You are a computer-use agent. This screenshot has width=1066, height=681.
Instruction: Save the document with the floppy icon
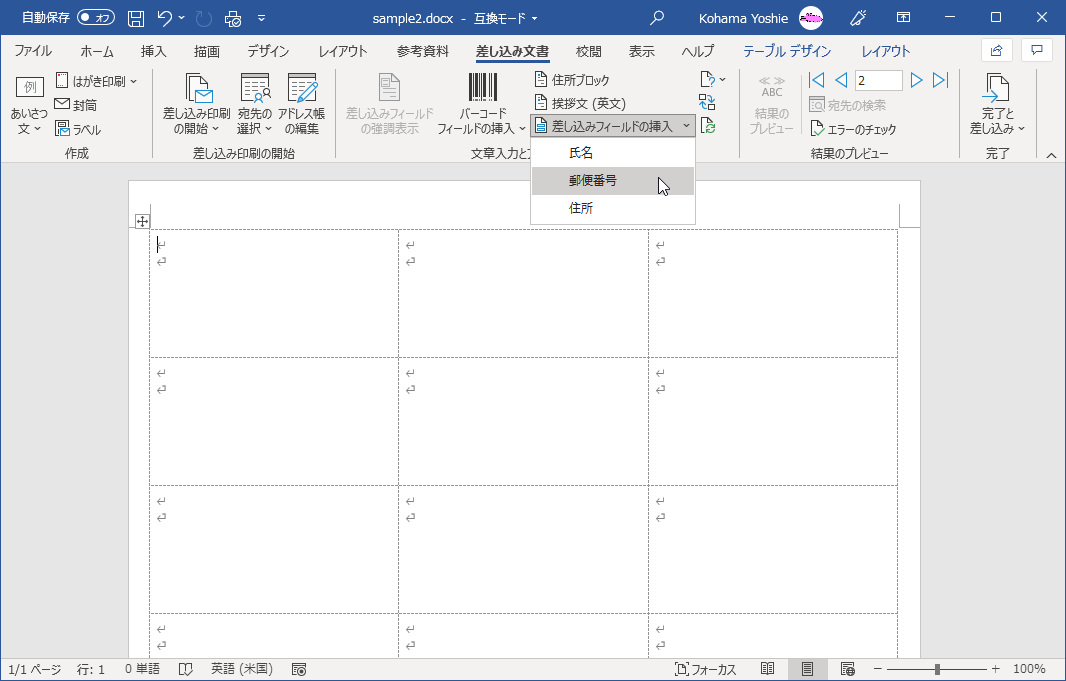point(136,18)
